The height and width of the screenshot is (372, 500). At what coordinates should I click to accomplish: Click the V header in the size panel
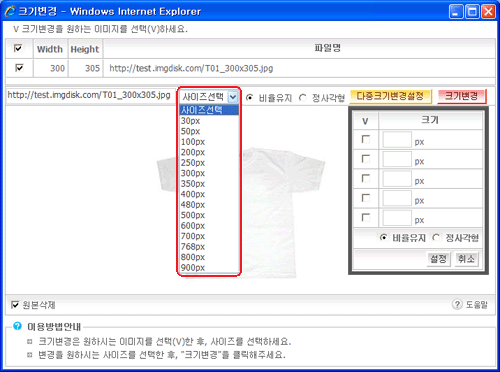pos(365,121)
